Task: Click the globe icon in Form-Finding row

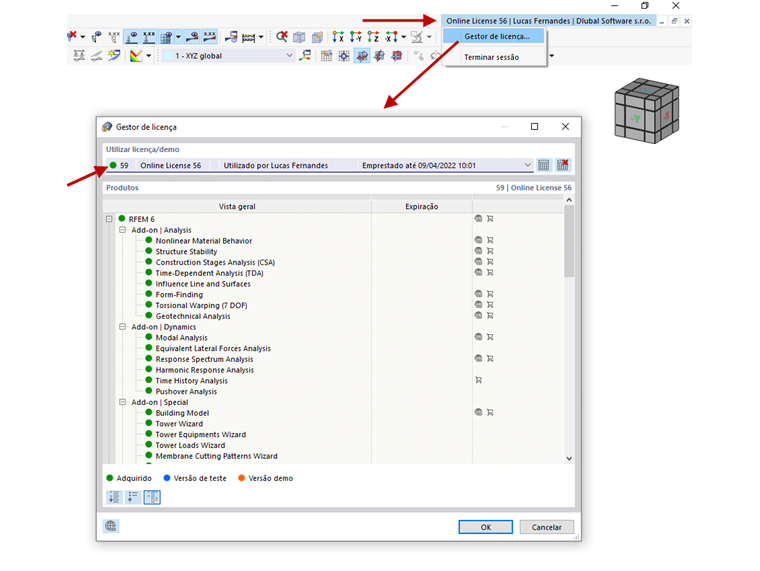Action: 478,294
